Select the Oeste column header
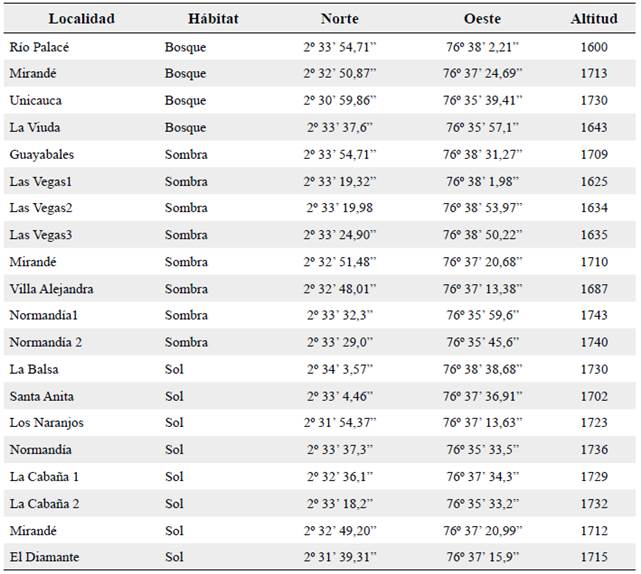The width and height of the screenshot is (641, 574). [x=482, y=19]
